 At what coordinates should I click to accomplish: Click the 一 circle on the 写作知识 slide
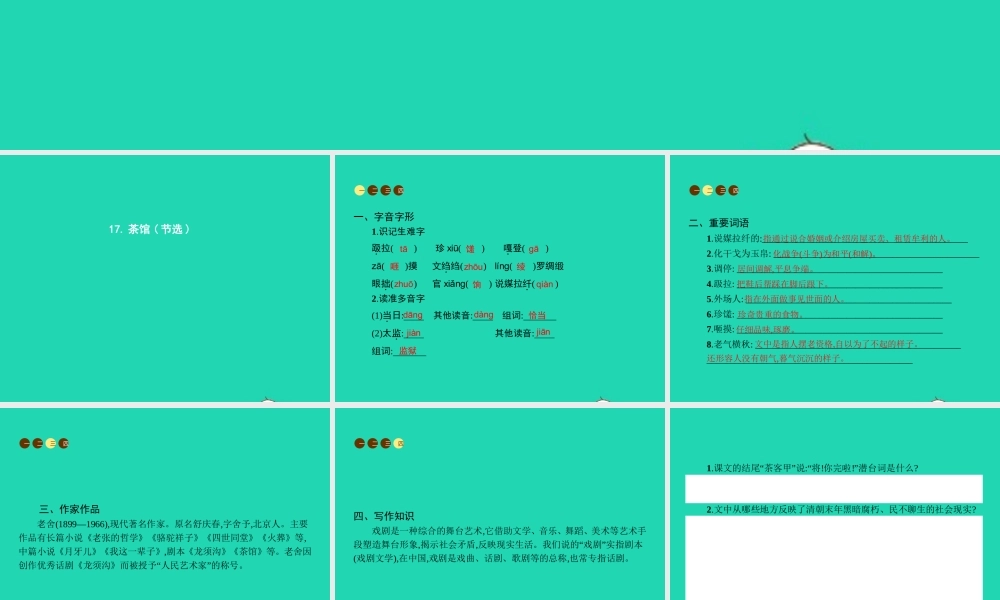(x=360, y=443)
